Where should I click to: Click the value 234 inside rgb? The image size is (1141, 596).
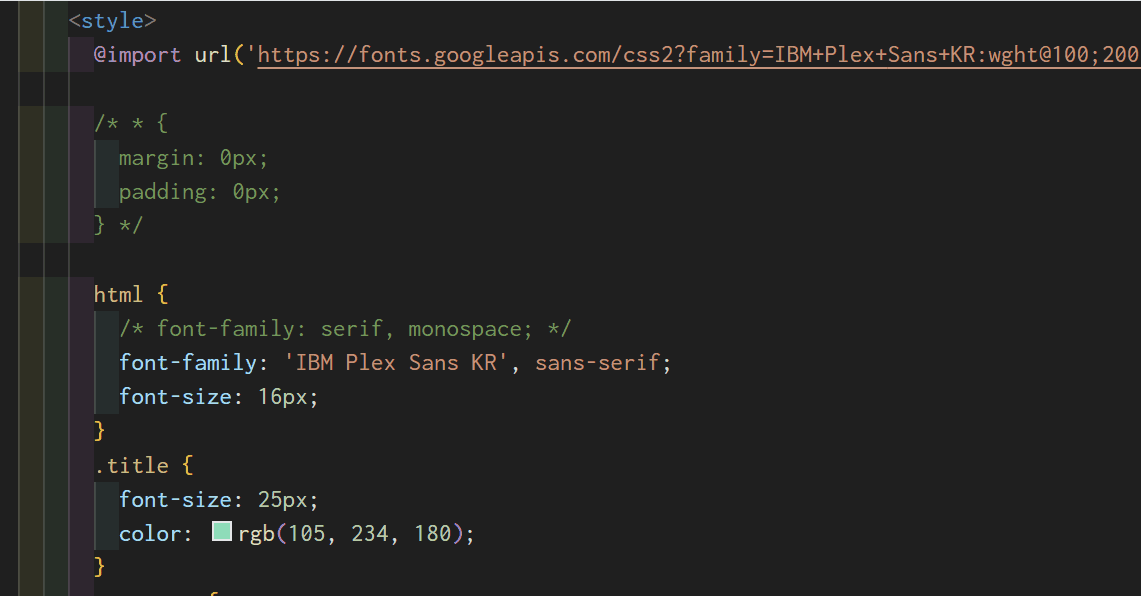click(x=370, y=533)
